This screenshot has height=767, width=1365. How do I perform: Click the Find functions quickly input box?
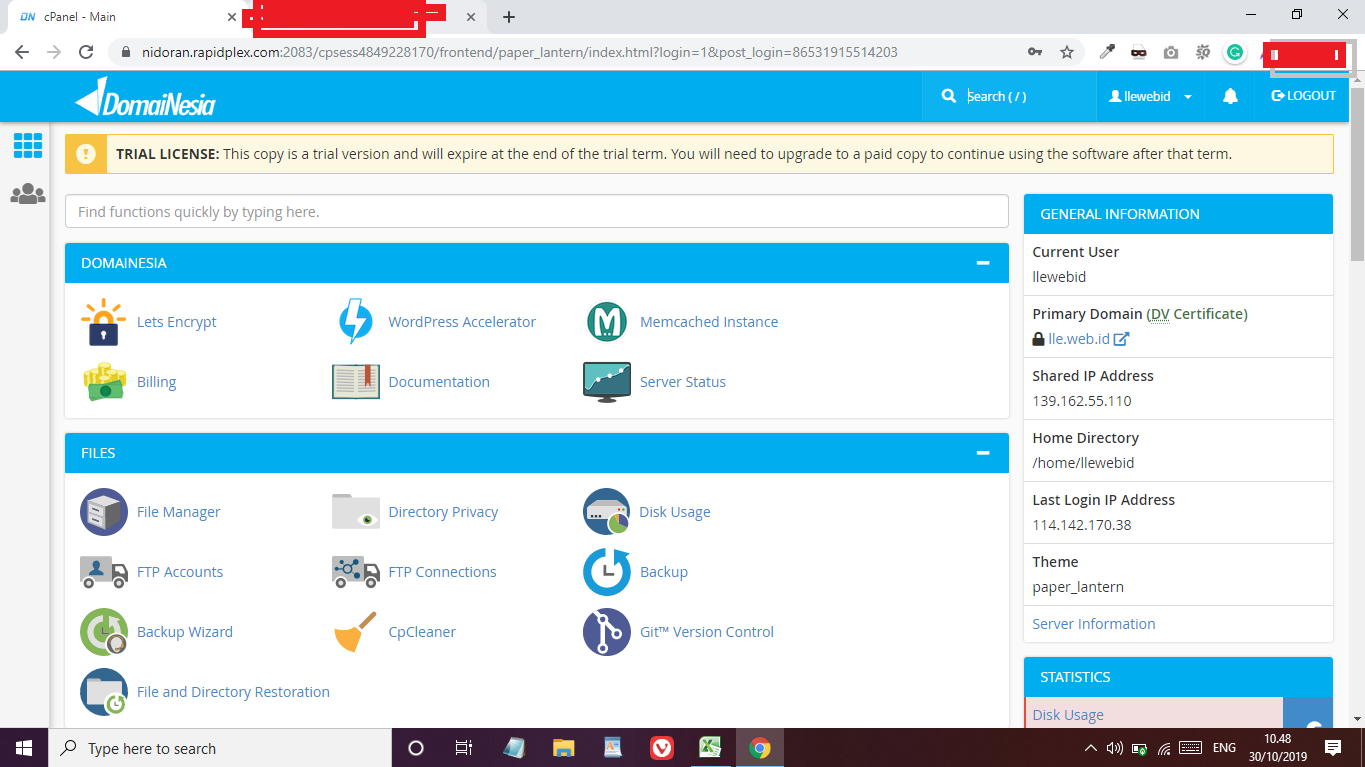click(x=536, y=212)
